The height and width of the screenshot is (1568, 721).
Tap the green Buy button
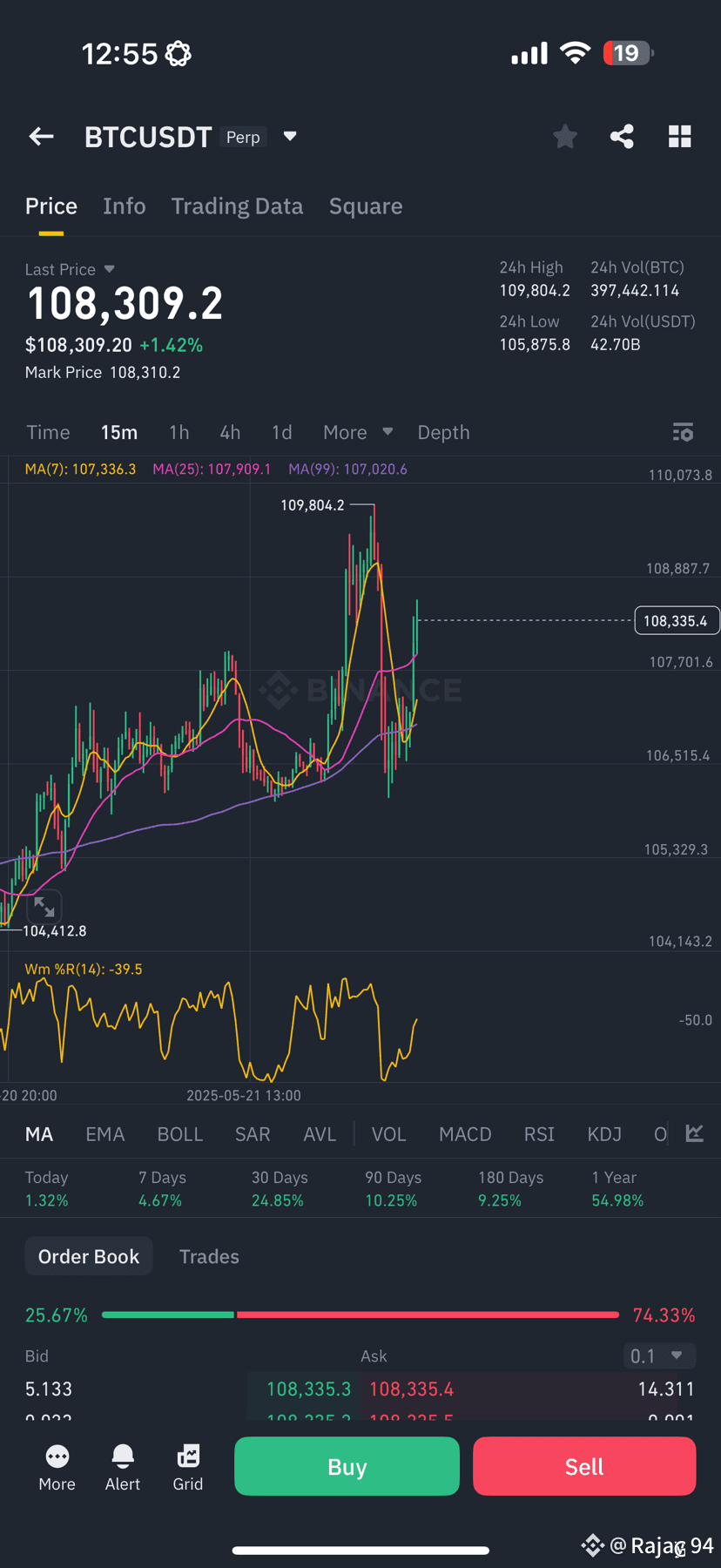[347, 1466]
